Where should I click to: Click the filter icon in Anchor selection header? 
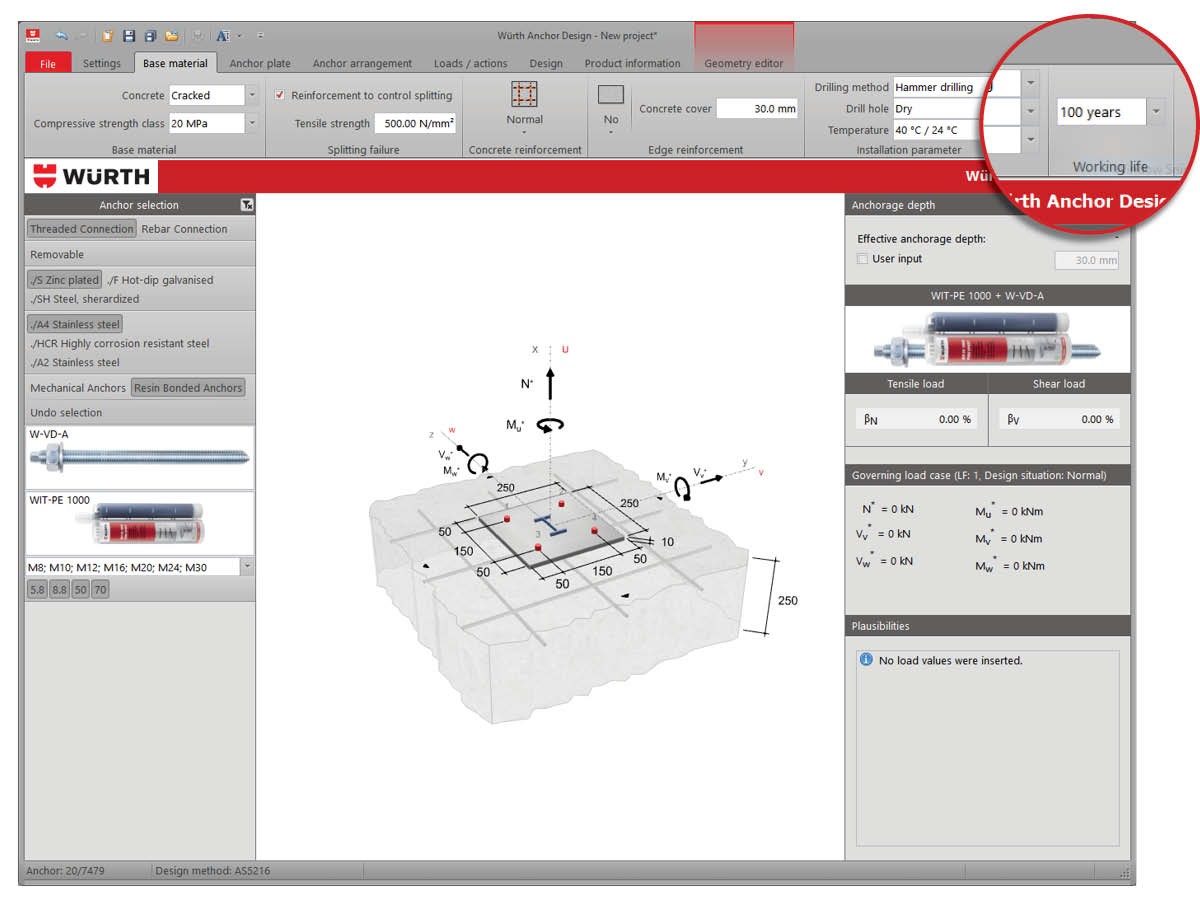click(x=247, y=205)
